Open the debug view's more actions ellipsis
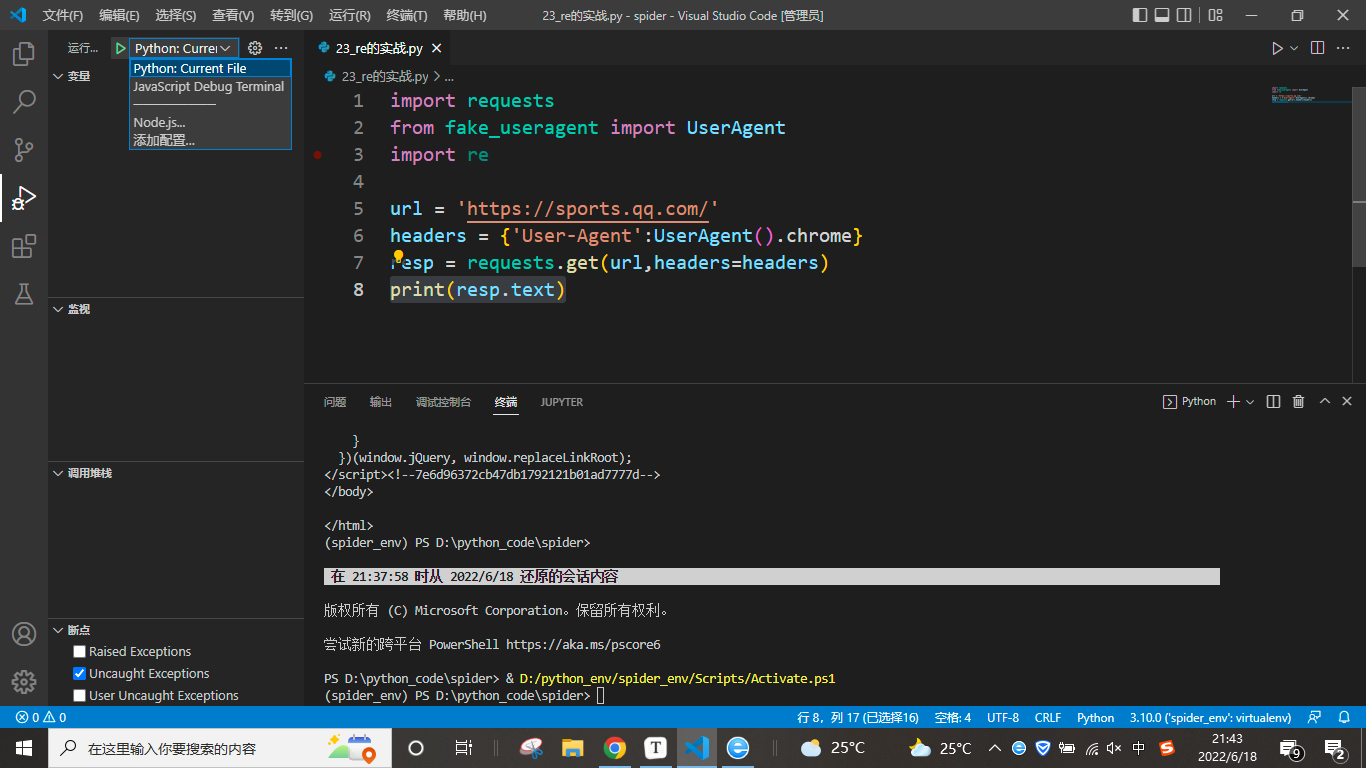 coord(281,48)
